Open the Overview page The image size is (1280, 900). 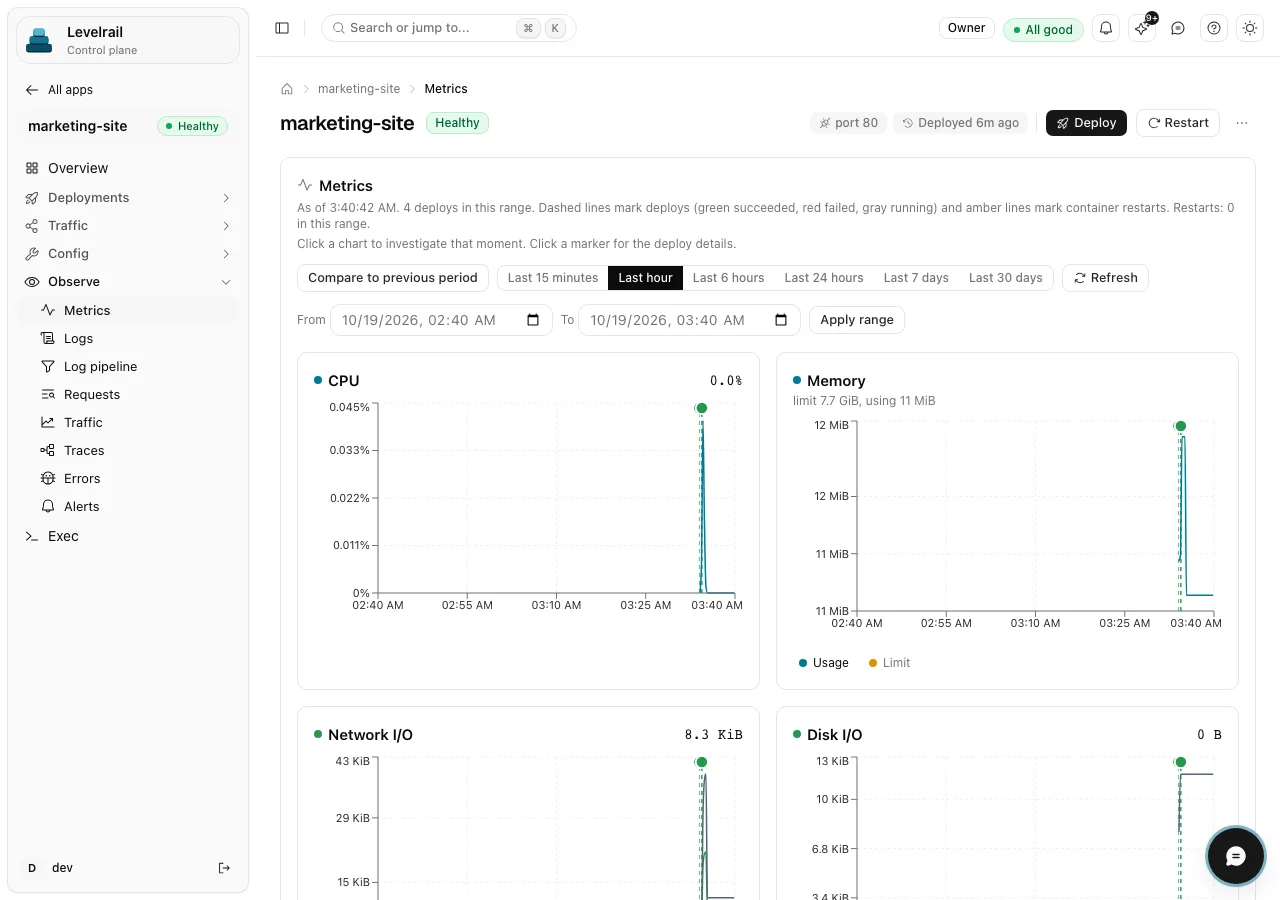[128, 168]
